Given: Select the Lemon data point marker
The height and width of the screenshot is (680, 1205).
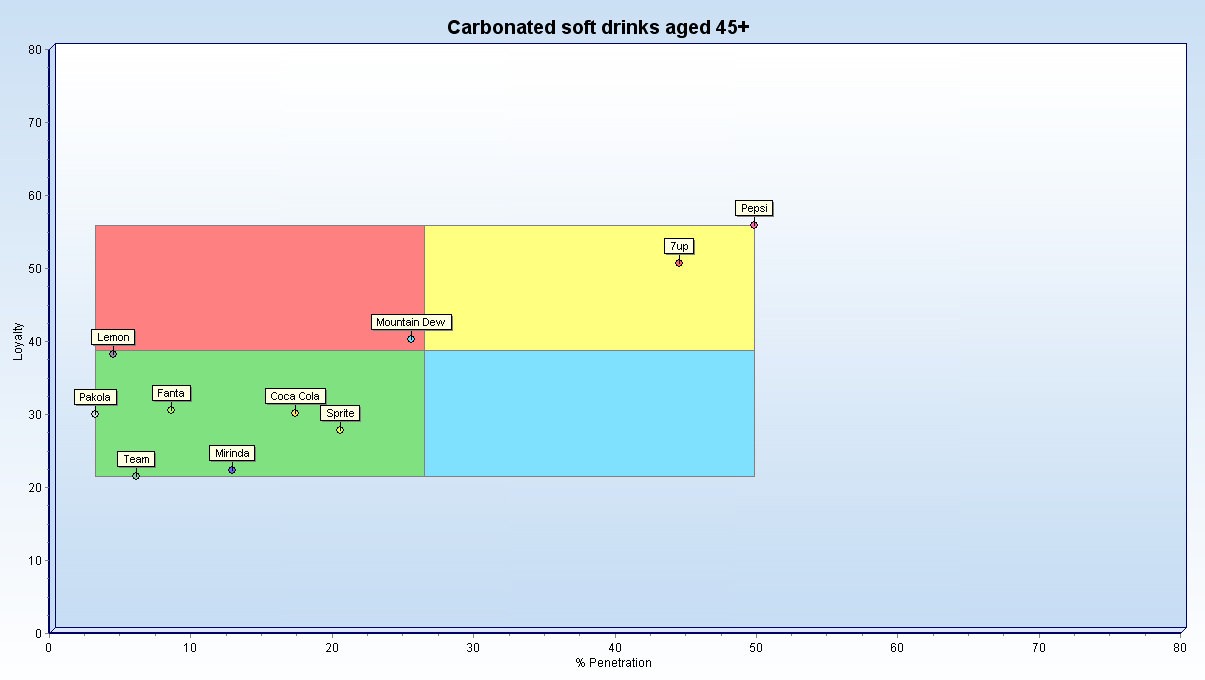Looking at the screenshot, I should (113, 354).
